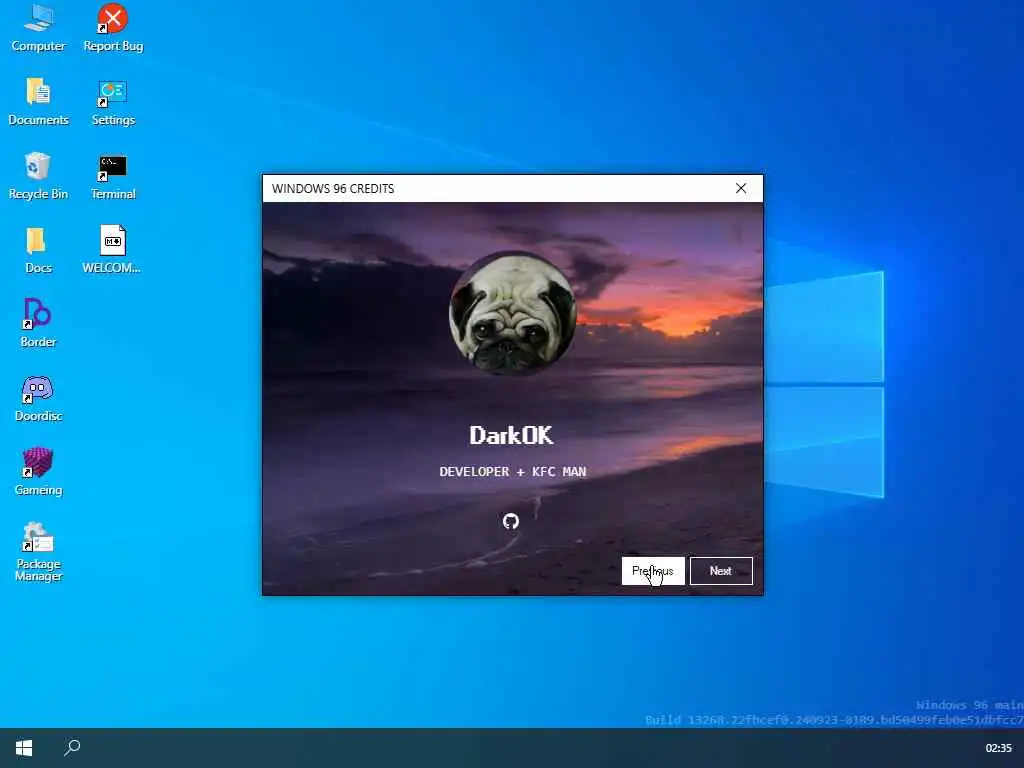1024x768 pixels.
Task: Click the taskbar search magnifier
Action: pos(72,748)
